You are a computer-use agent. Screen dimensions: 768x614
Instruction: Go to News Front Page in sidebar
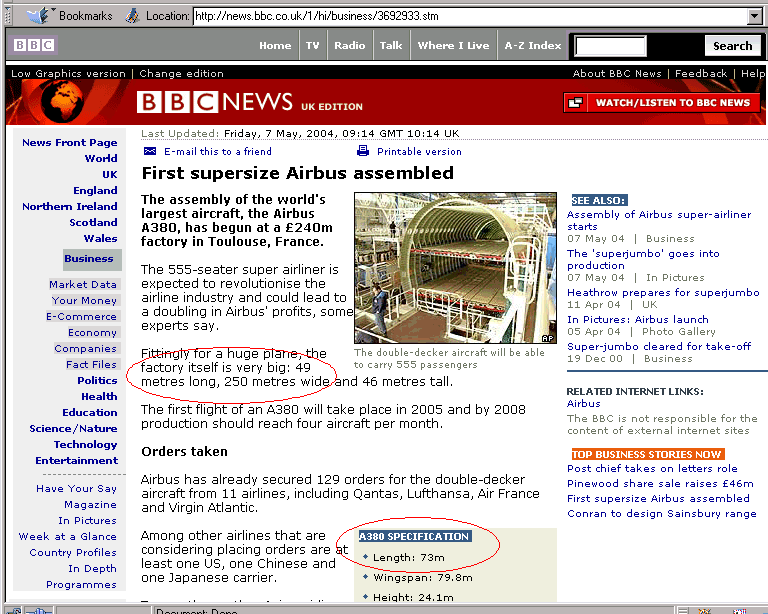click(x=70, y=142)
